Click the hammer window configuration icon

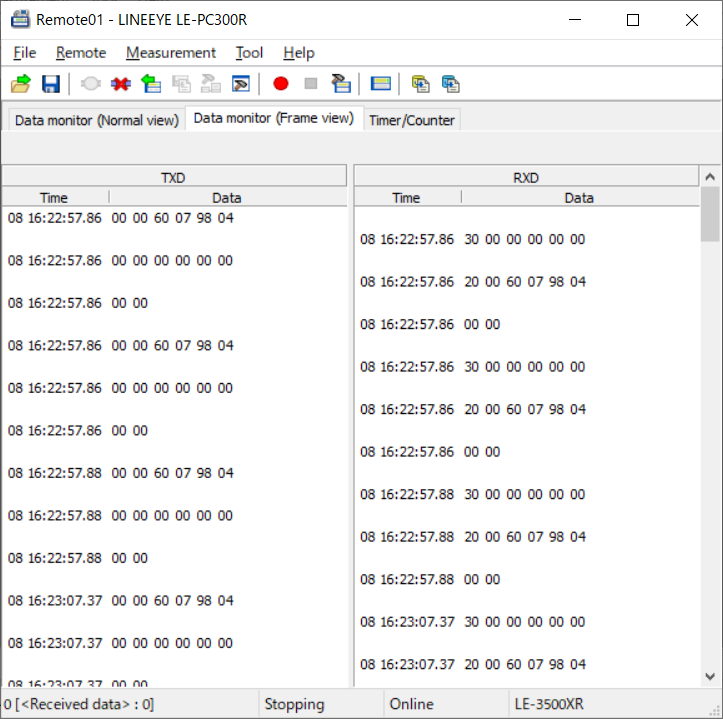click(x=241, y=84)
